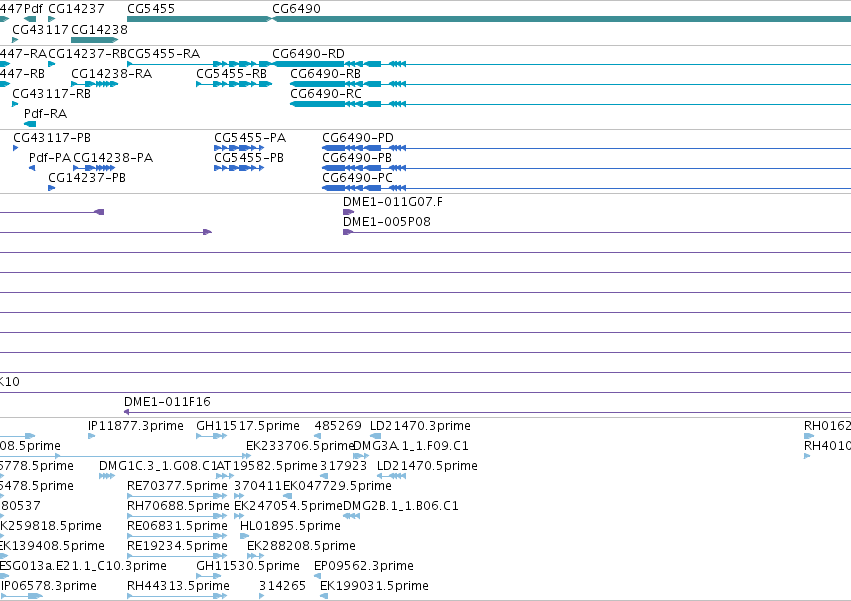851x601 pixels.
Task: Click the DME1-005P08 clone arrow glyph
Action: pos(348,232)
